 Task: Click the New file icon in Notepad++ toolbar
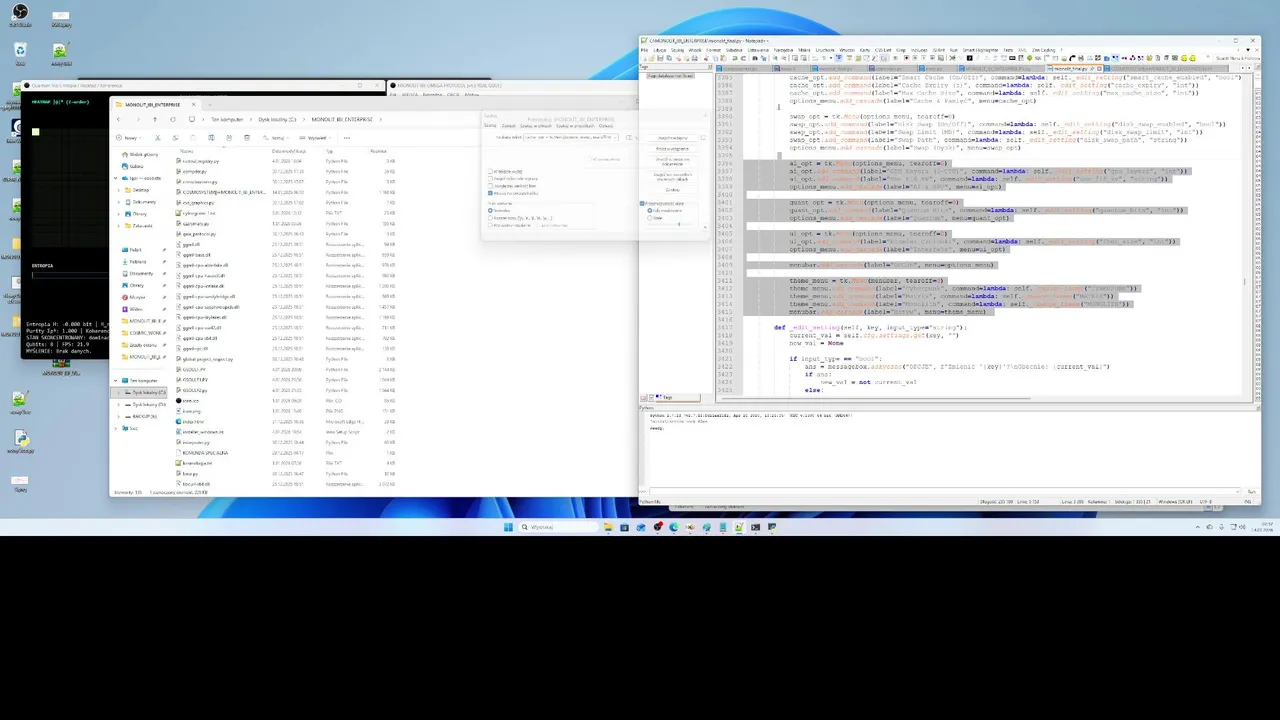click(x=644, y=58)
